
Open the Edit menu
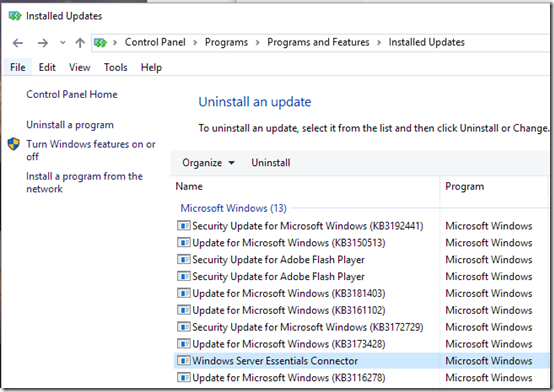[47, 67]
